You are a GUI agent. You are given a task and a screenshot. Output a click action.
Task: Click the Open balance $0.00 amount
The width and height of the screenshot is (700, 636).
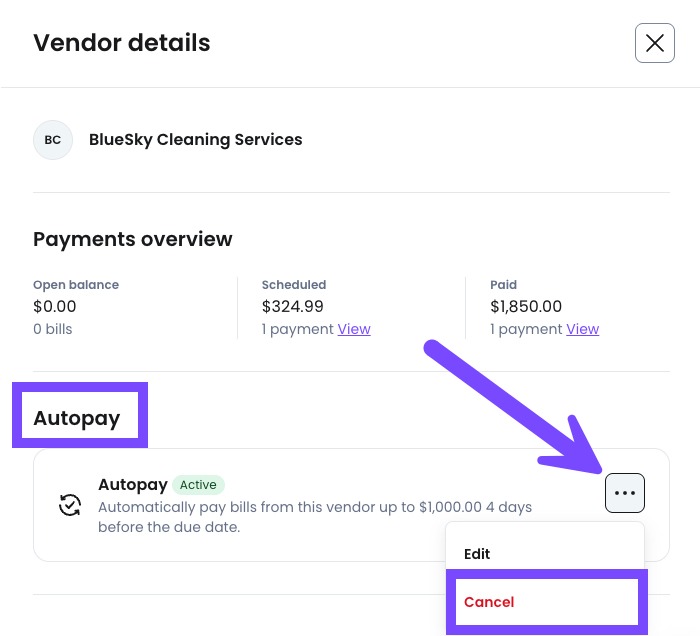[54, 306]
